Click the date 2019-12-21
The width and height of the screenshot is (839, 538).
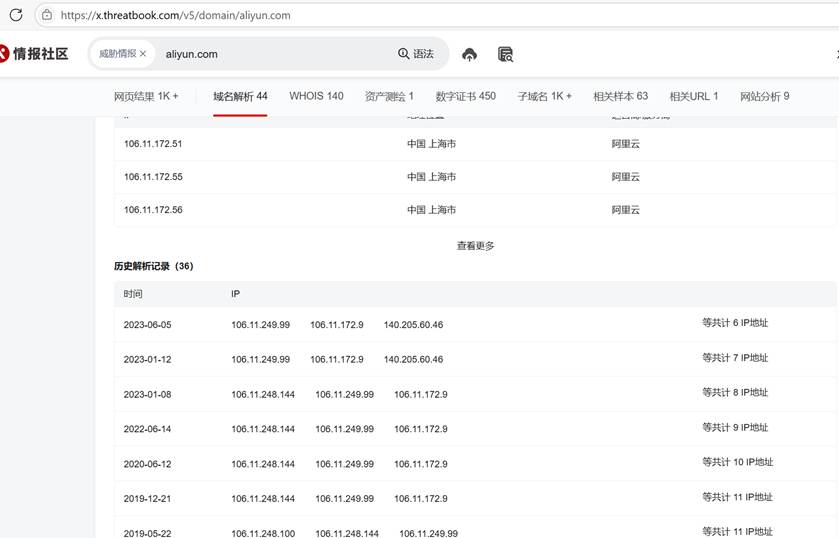[x=147, y=499]
